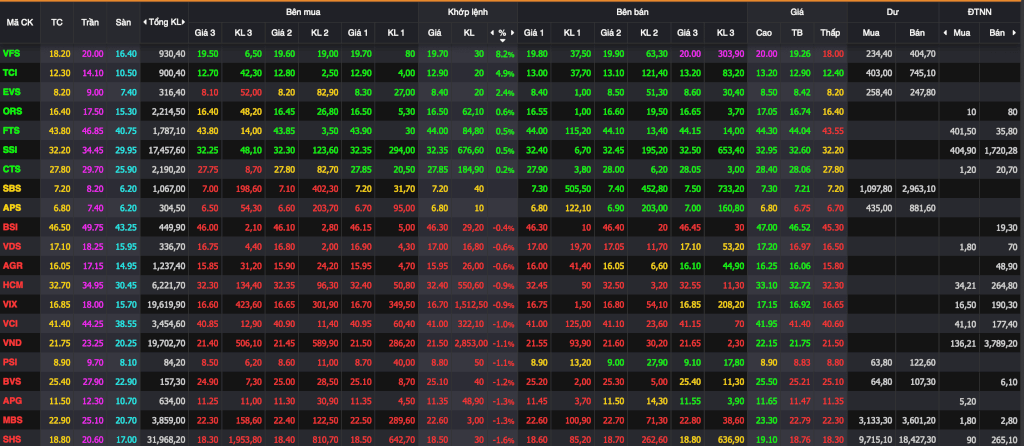Click the Bên bán group header
Screen dimensions: 1024x446
[x=632, y=12]
